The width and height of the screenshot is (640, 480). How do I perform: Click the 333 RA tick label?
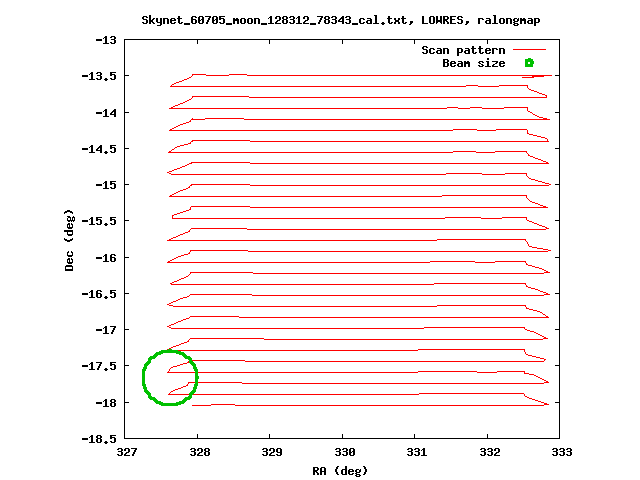(x=562, y=452)
